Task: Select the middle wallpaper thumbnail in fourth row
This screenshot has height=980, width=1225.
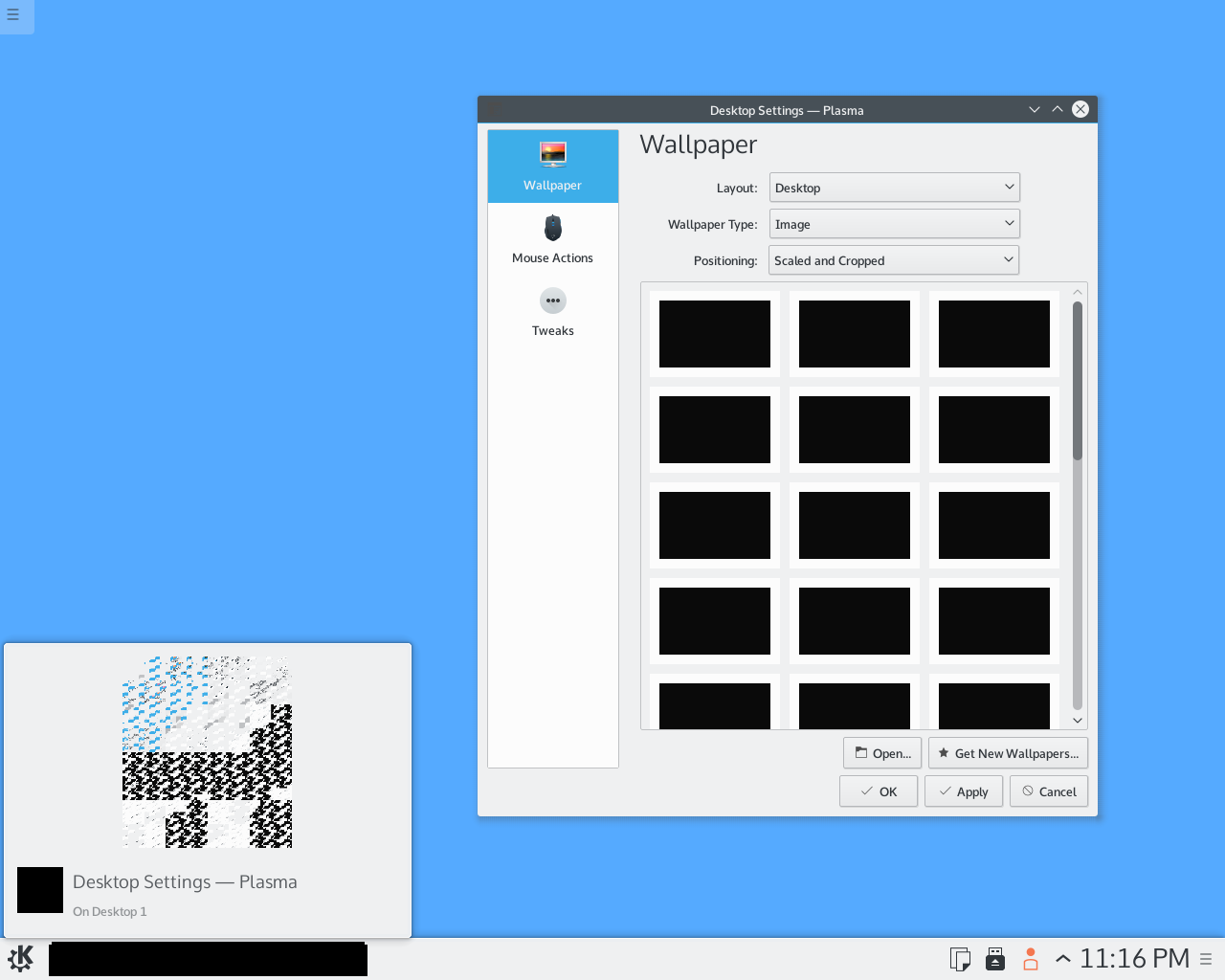Action: [x=855, y=621]
